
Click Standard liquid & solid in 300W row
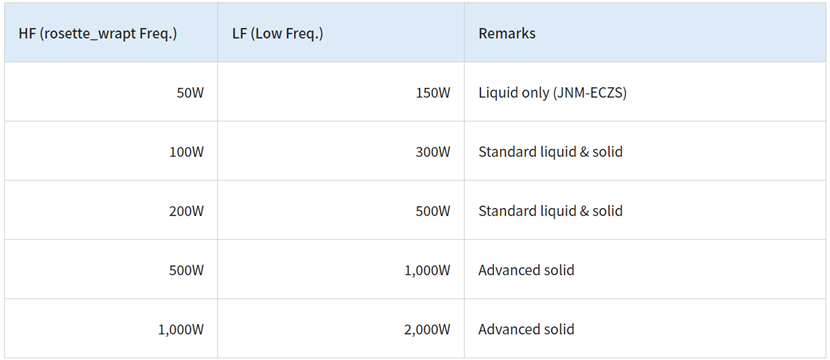point(551,152)
